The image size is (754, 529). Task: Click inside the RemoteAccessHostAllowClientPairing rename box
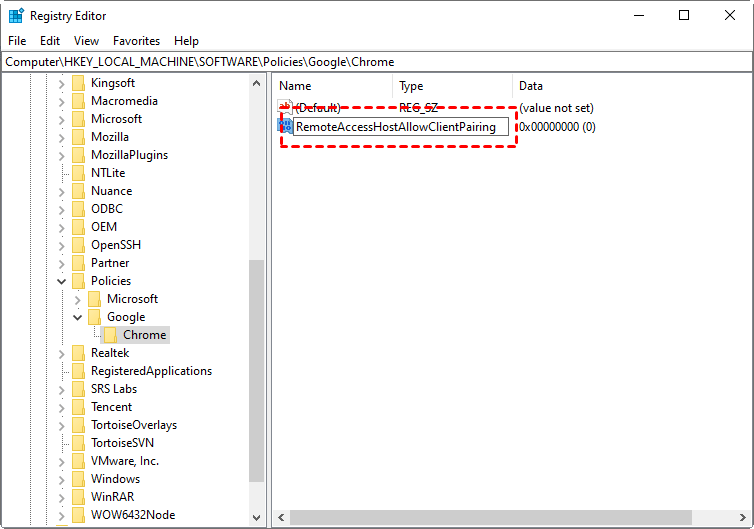point(400,126)
